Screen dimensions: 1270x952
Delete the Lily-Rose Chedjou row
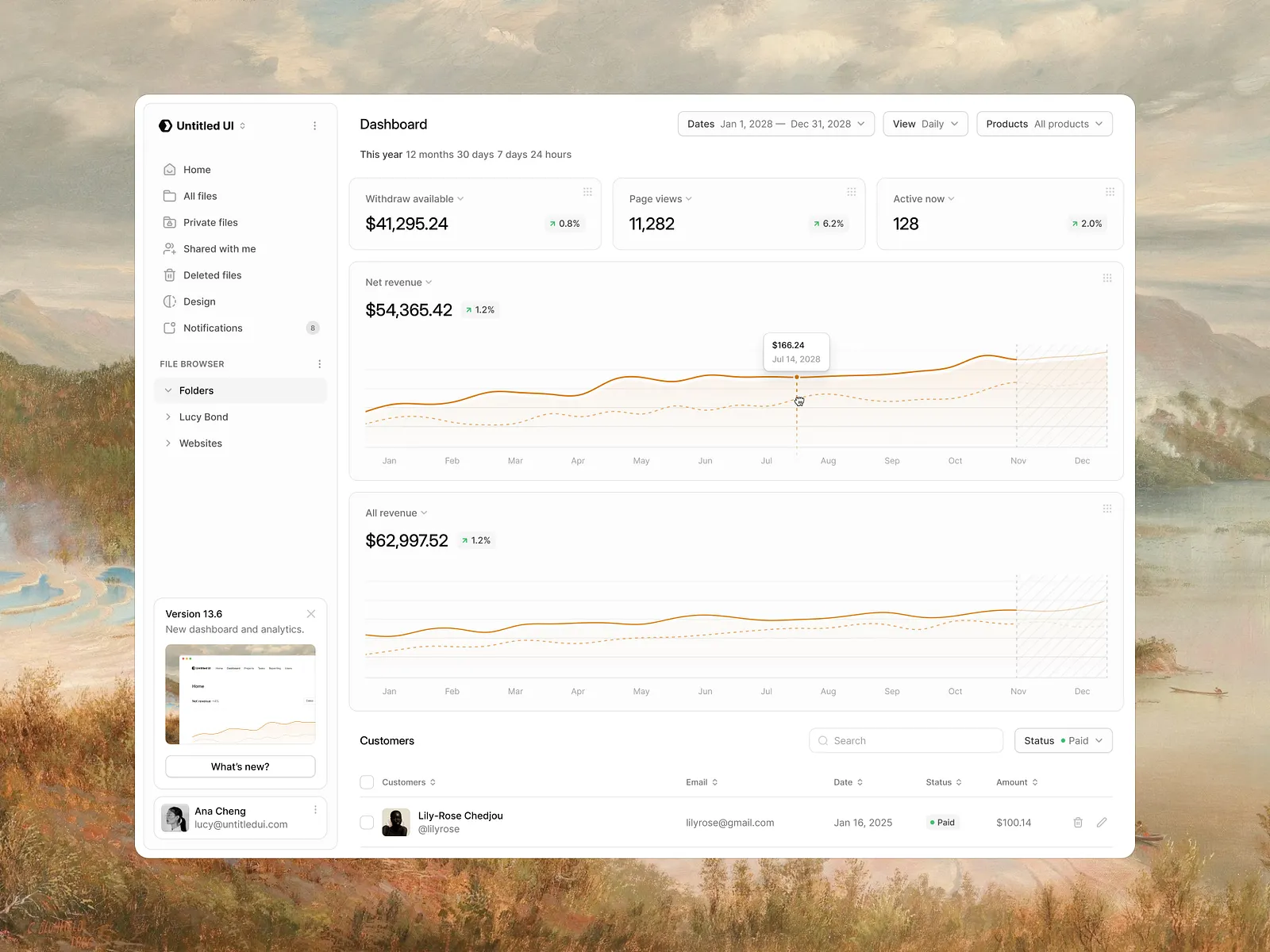[1078, 823]
